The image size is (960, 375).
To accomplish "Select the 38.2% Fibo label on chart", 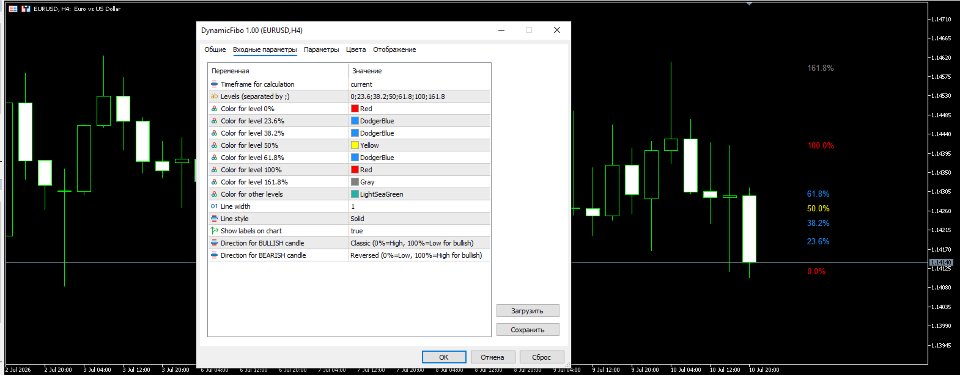I will click(x=818, y=223).
